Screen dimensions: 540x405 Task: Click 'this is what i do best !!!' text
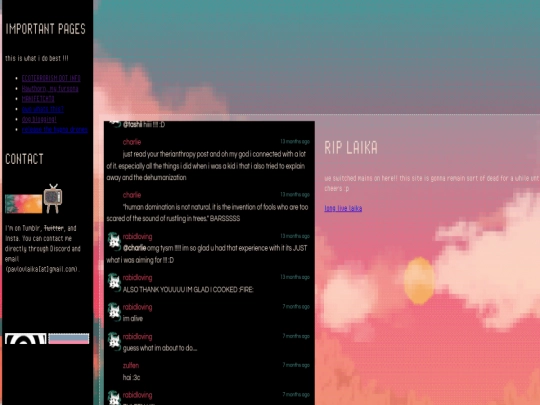coord(37,58)
